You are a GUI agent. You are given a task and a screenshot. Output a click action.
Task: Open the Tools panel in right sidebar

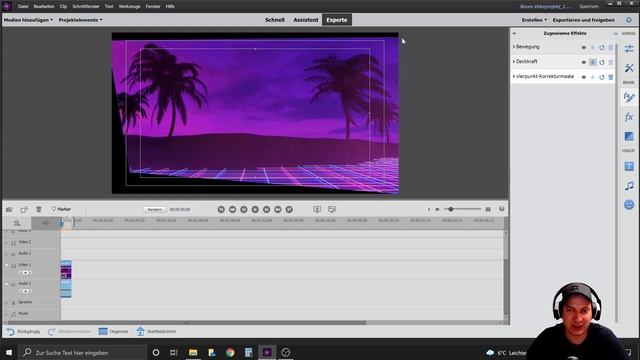[629, 68]
